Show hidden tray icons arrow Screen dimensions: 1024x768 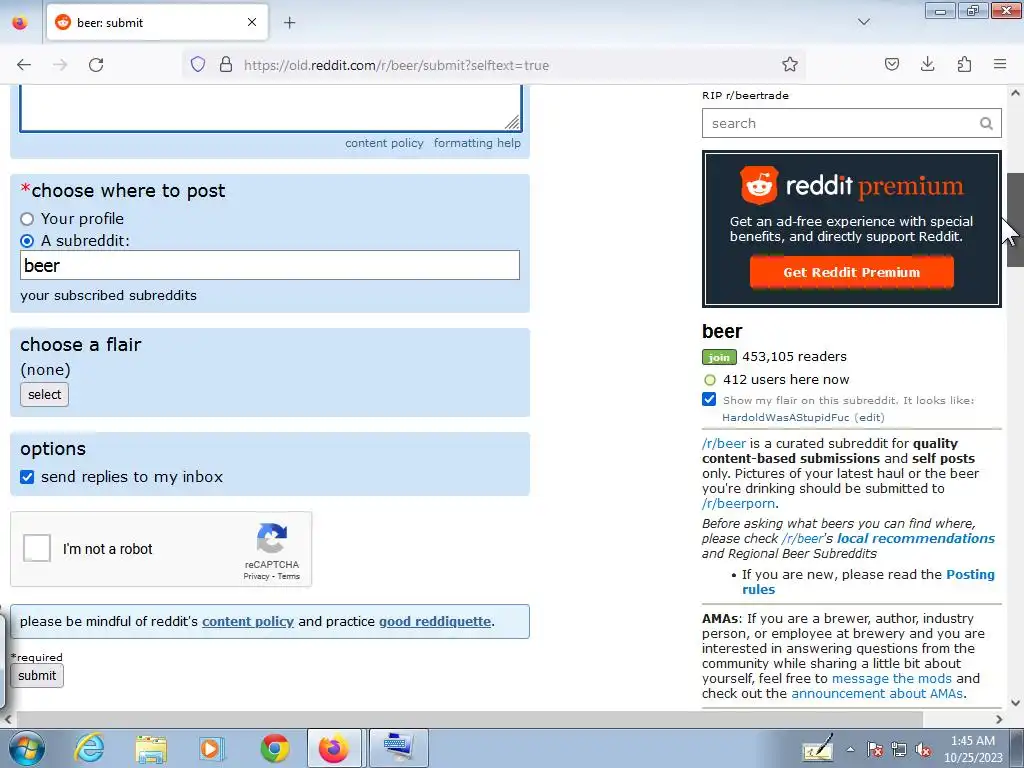point(850,750)
